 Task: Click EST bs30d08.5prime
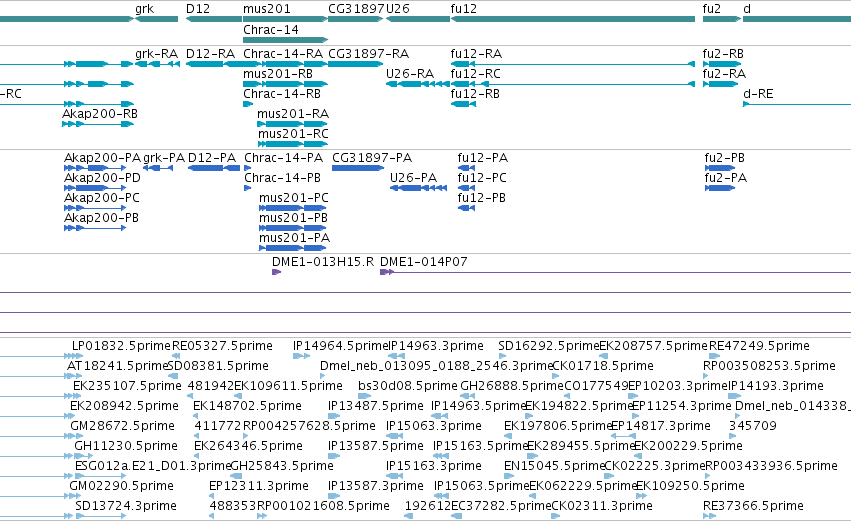tap(408, 386)
